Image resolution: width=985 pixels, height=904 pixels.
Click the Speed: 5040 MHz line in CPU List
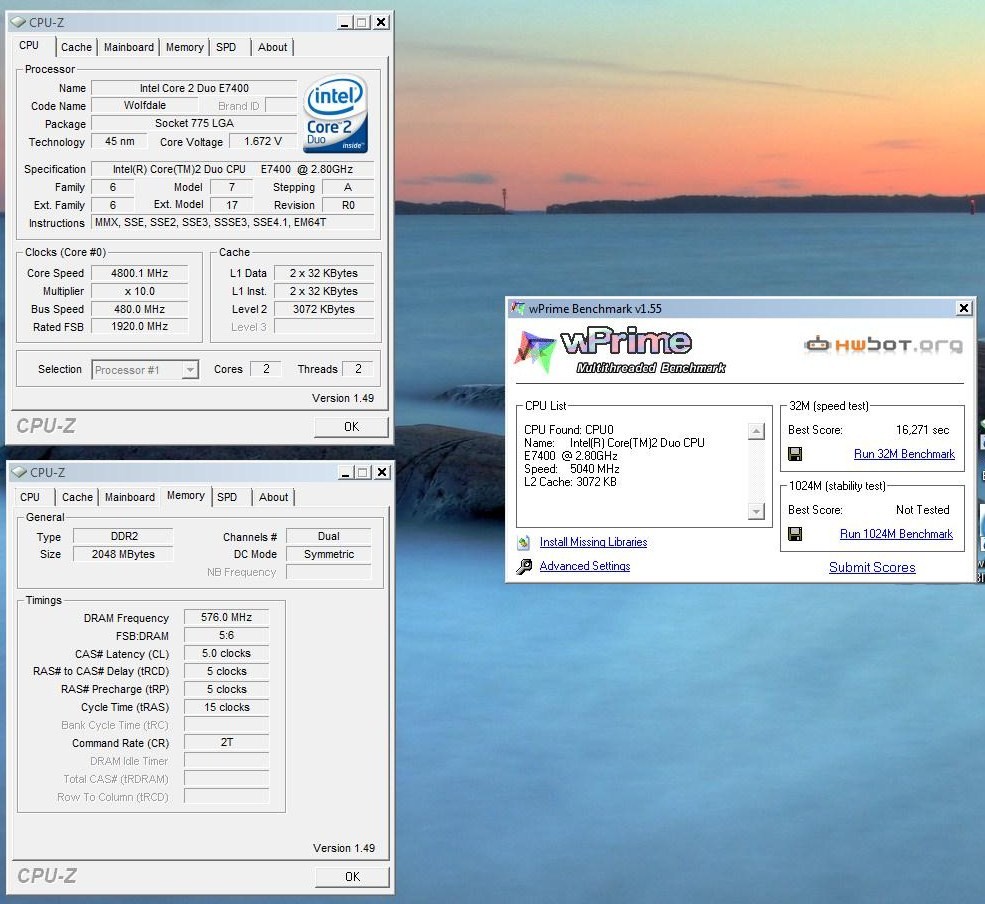[x=572, y=469]
